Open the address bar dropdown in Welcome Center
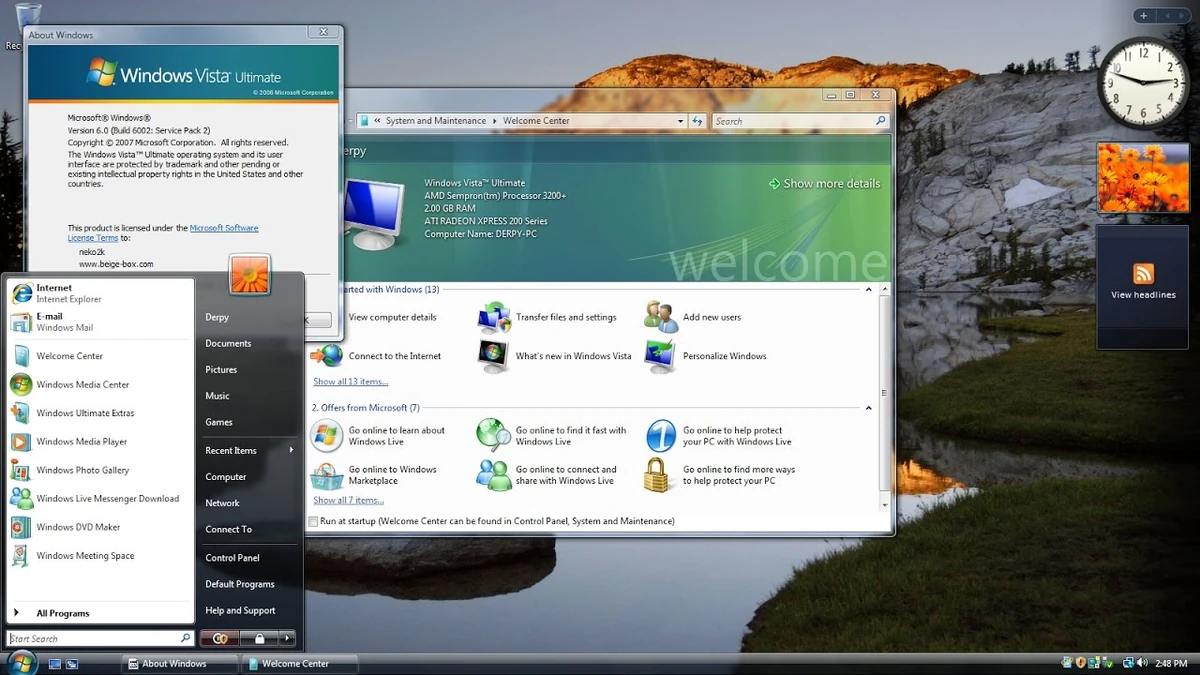The width and height of the screenshot is (1200, 675). click(x=680, y=119)
